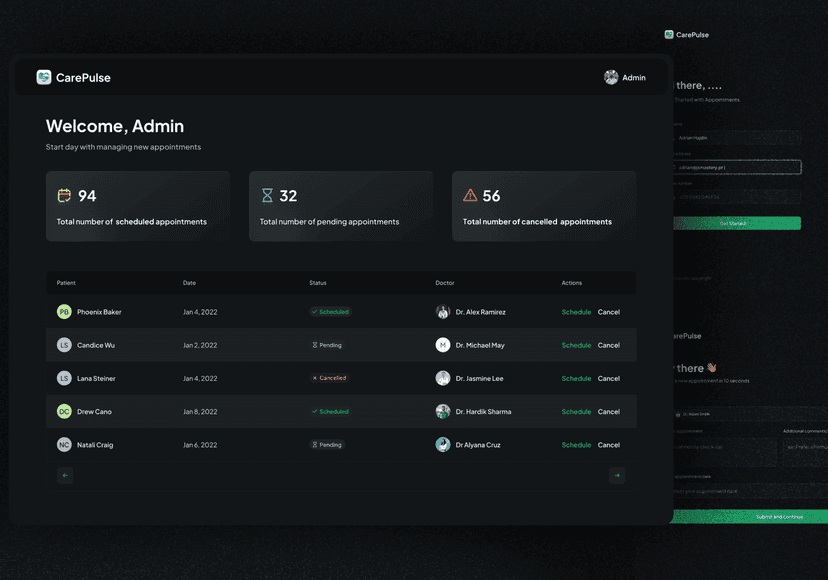The height and width of the screenshot is (580, 828).
Task: Cancel Natali Craig's appointment
Action: [608, 445]
